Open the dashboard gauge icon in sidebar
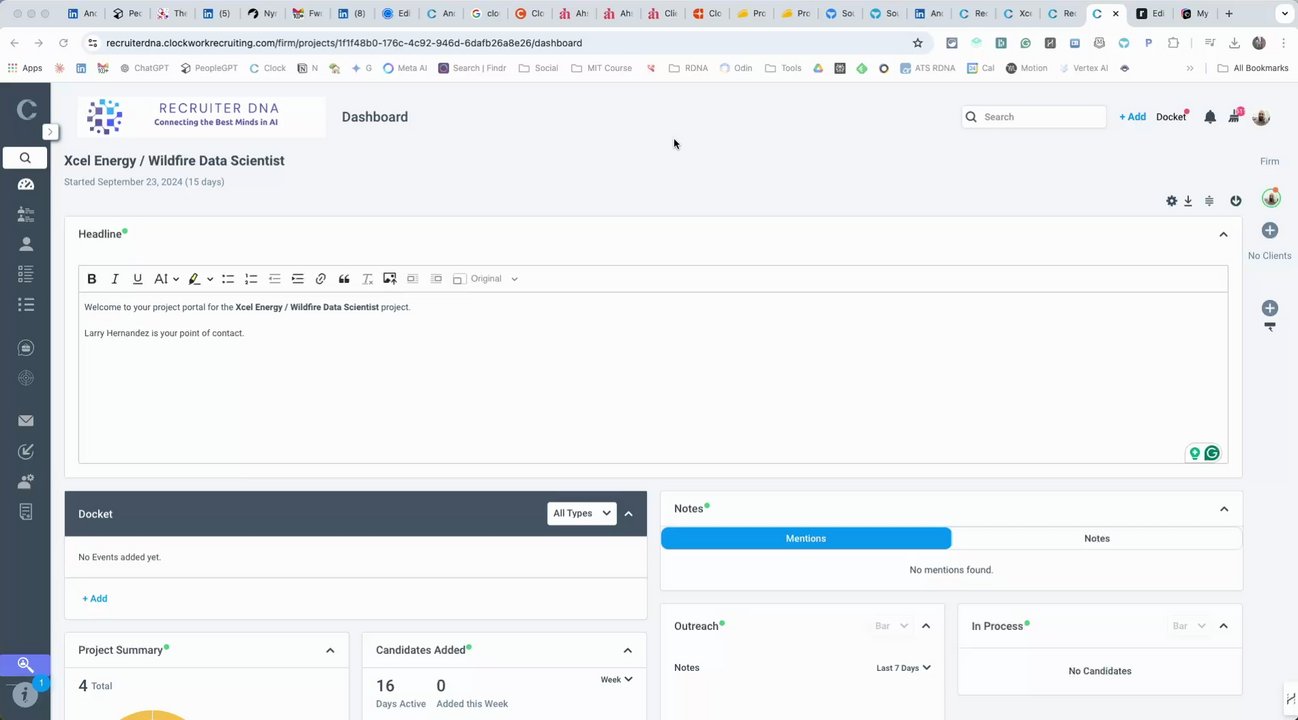This screenshot has width=1298, height=720. pyautogui.click(x=26, y=184)
